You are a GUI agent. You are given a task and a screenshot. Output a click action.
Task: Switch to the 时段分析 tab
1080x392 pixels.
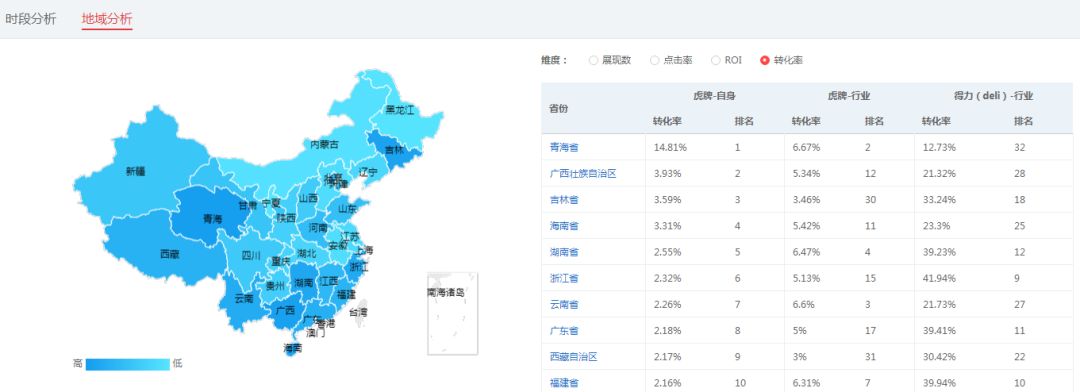click(x=31, y=19)
